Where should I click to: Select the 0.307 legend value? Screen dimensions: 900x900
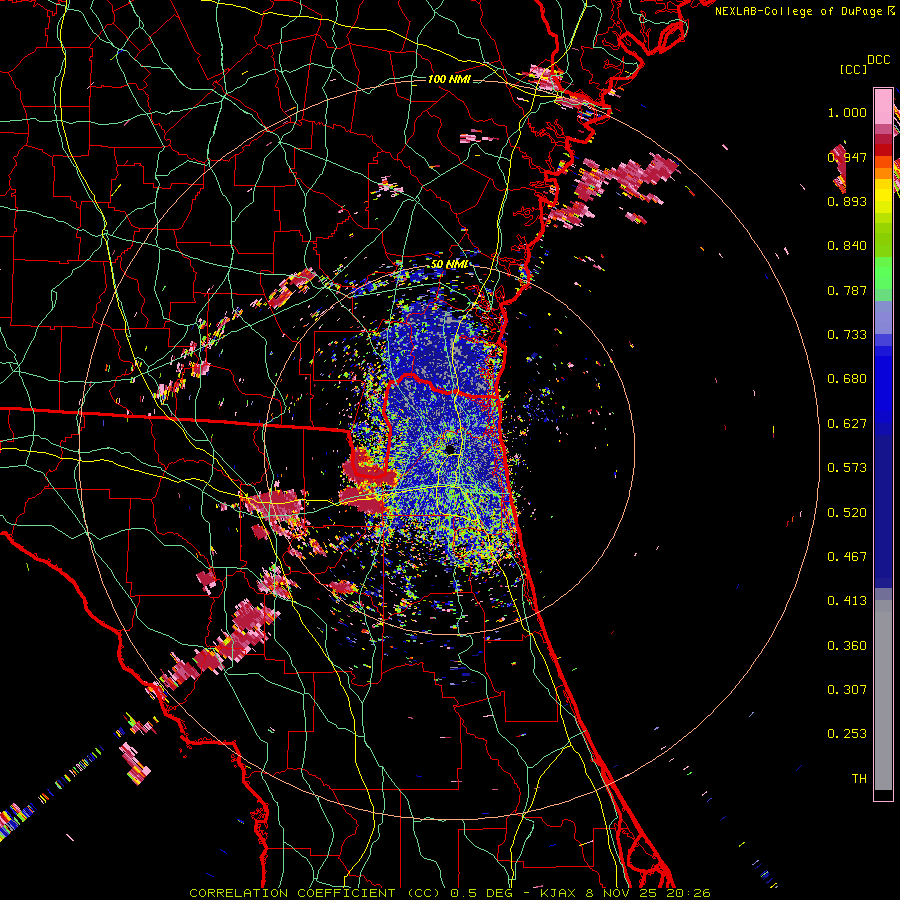847,690
